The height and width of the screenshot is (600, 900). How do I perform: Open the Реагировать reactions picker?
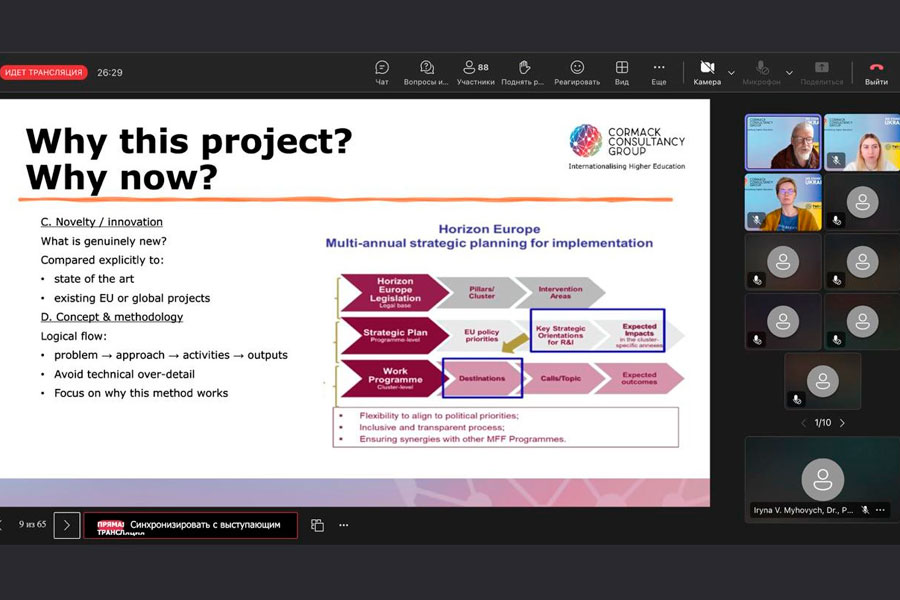[x=577, y=72]
